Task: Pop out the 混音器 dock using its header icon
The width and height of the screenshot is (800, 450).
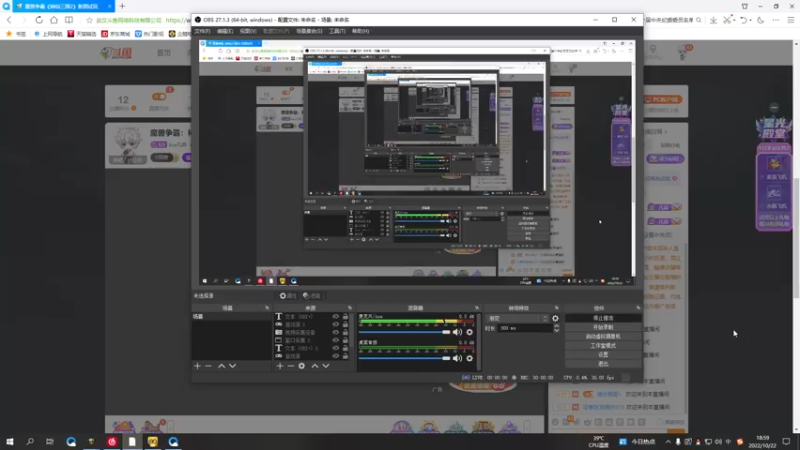Action: [477, 308]
